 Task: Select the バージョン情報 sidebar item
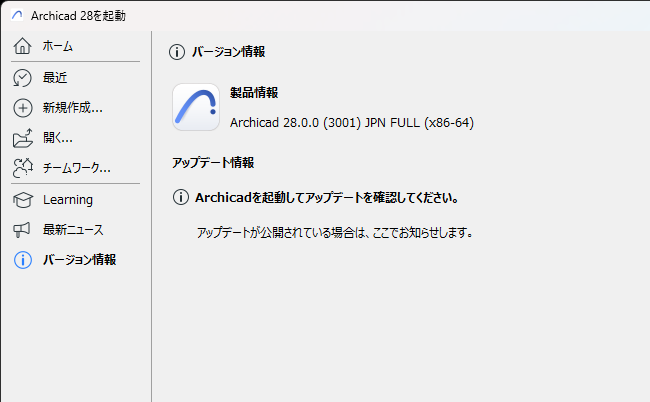click(x=79, y=260)
